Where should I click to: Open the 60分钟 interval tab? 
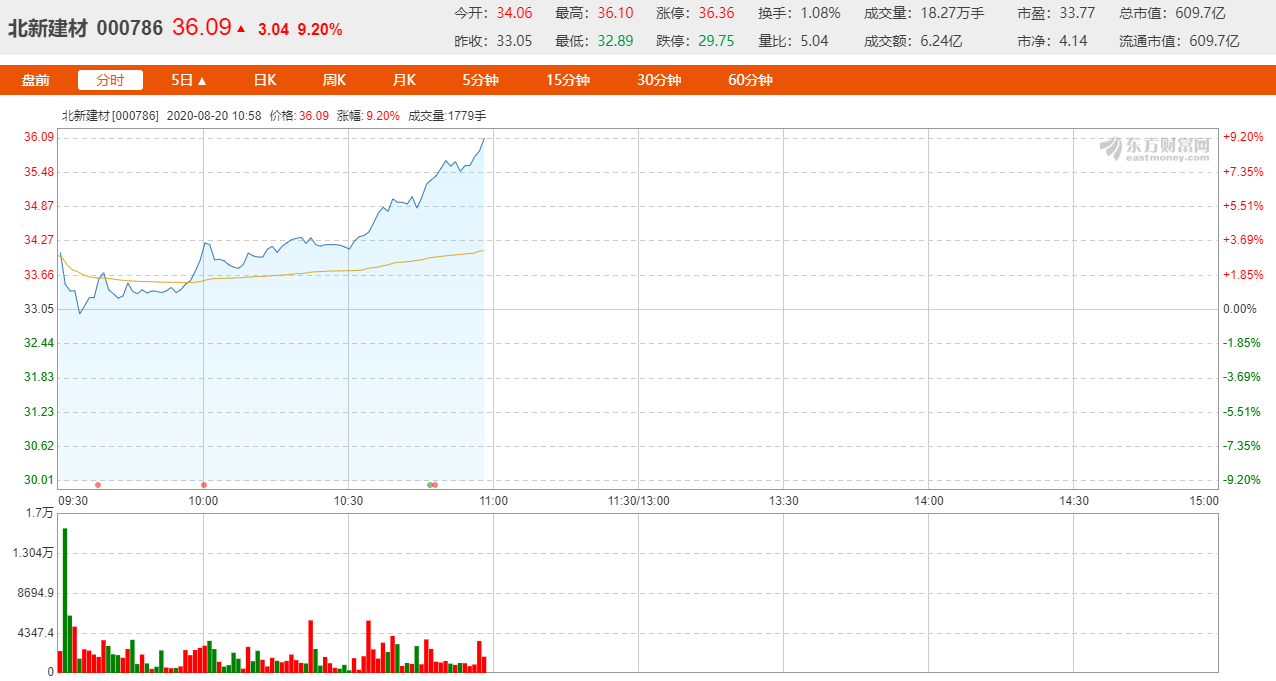tap(750, 80)
